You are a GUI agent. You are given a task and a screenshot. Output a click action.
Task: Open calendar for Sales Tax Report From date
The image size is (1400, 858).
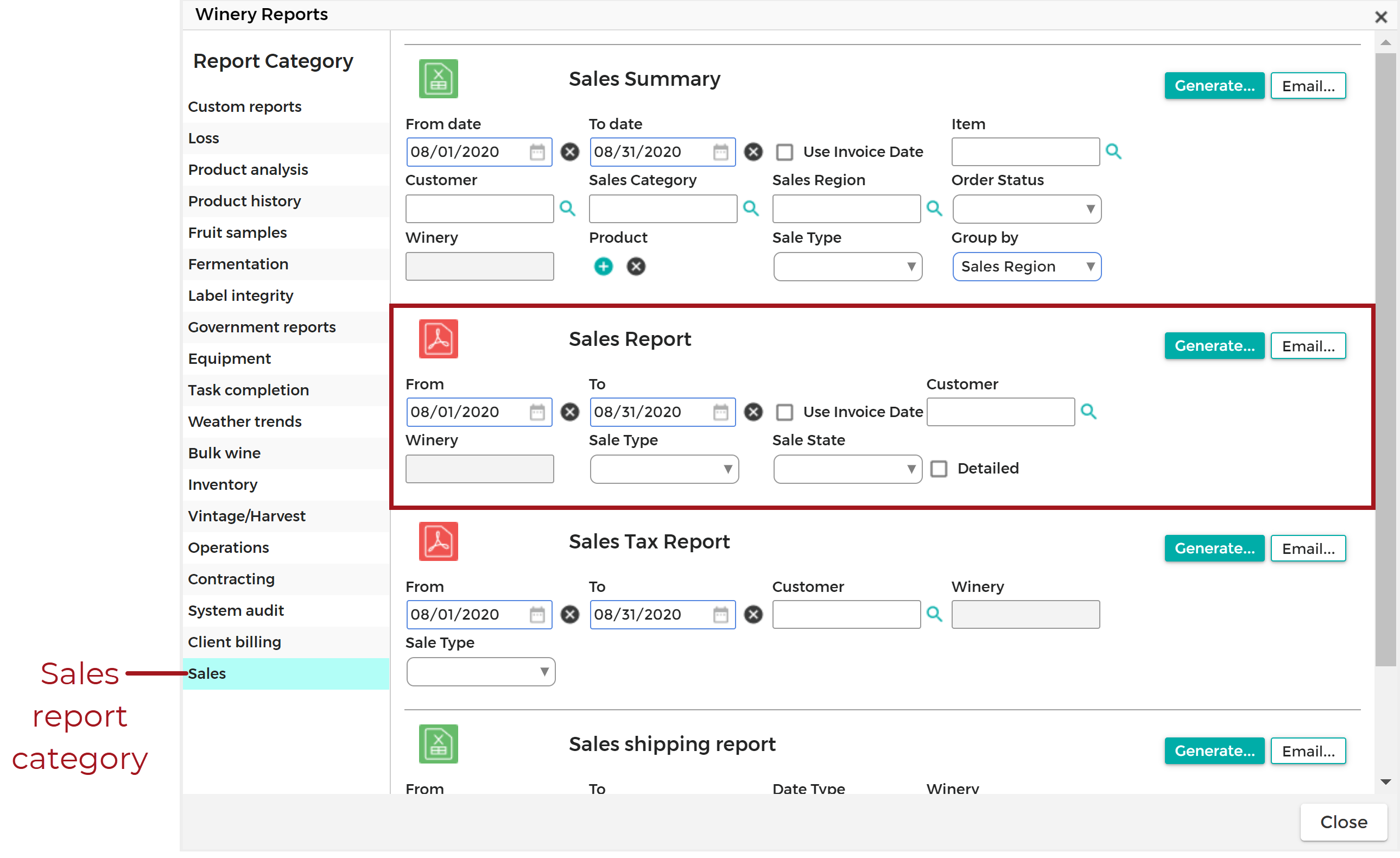(537, 614)
